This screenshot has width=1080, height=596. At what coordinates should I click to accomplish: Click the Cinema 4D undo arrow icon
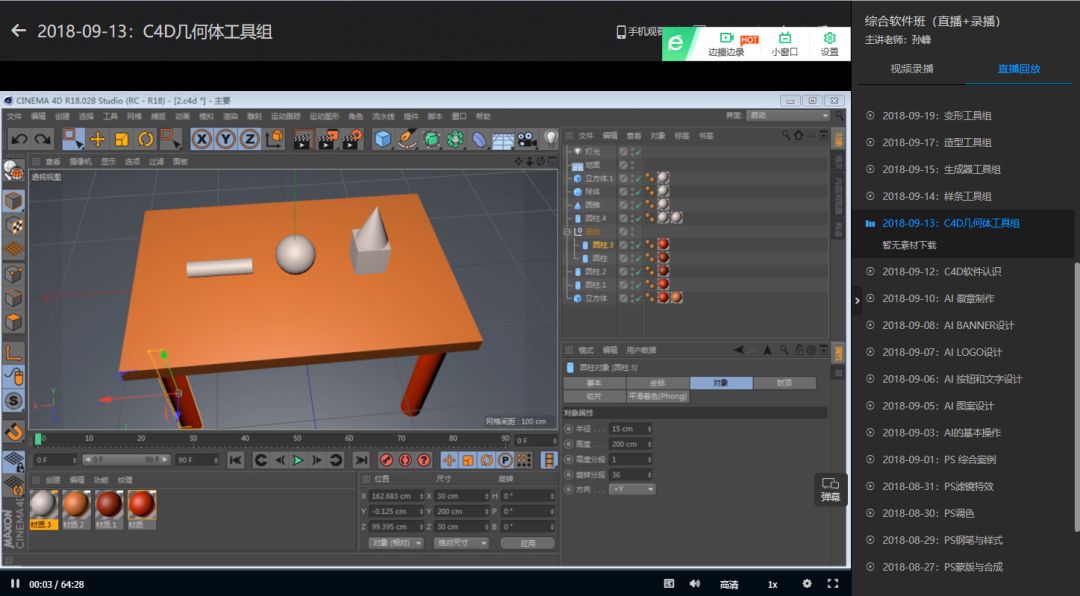18,139
